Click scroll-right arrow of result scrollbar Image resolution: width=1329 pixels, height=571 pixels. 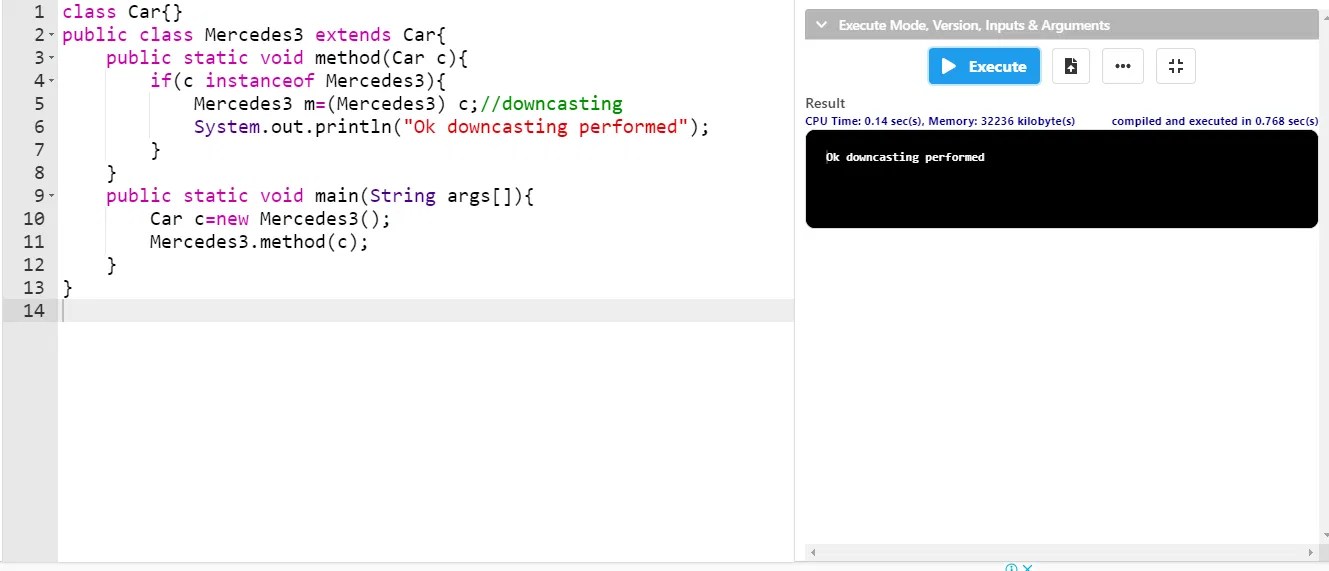(1311, 552)
